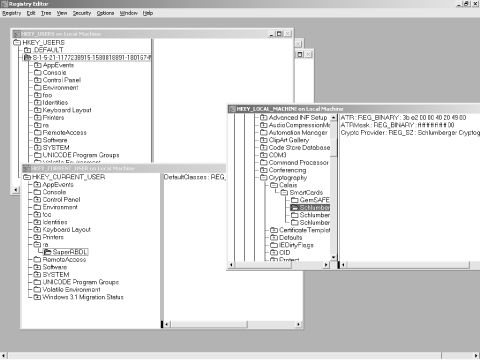Screen dimensions: 481x360
Task: Select Printers in HKEY_CURRENT_USER window
Action: tap(53, 237)
